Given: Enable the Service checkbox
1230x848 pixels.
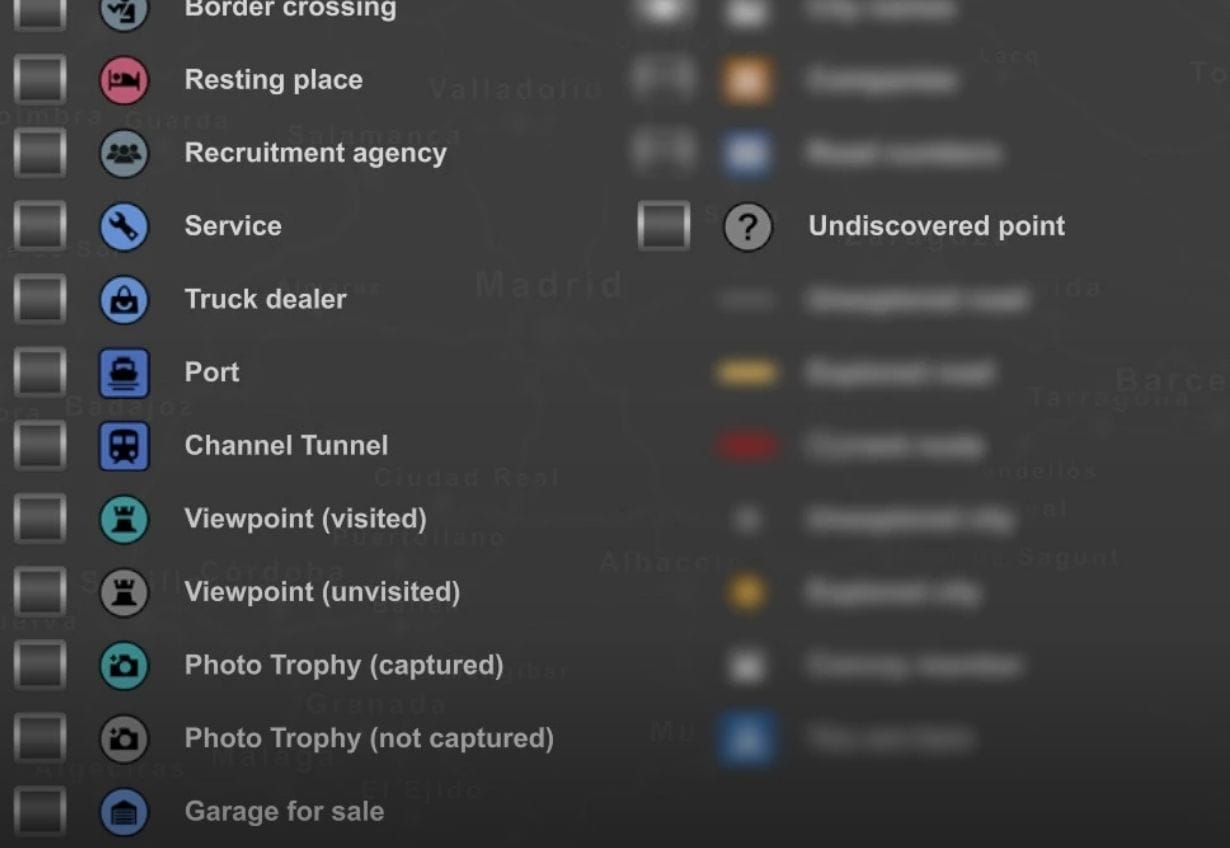Looking at the screenshot, I should click(40, 227).
